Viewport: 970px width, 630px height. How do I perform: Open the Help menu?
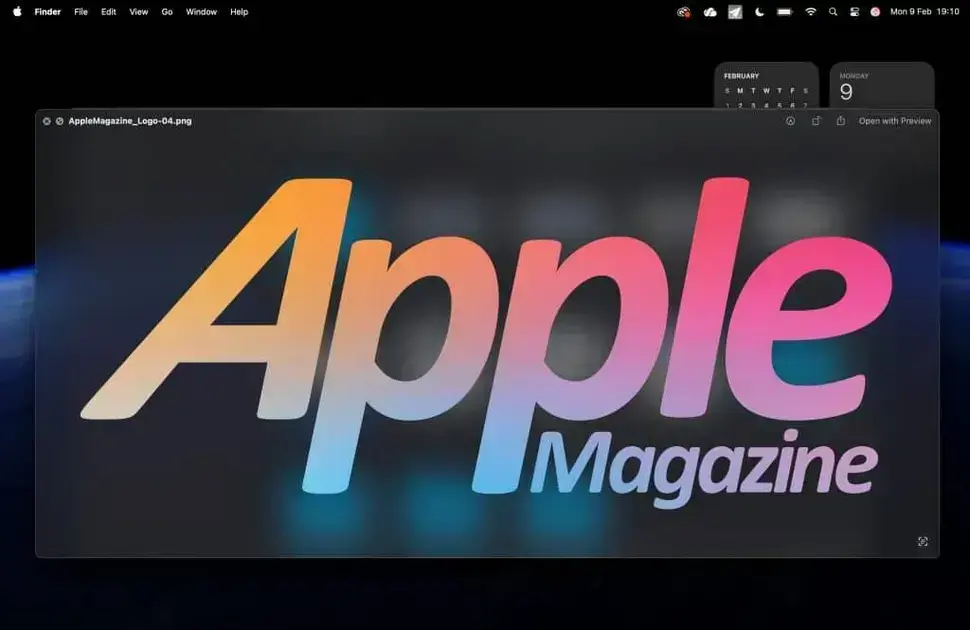tap(239, 12)
